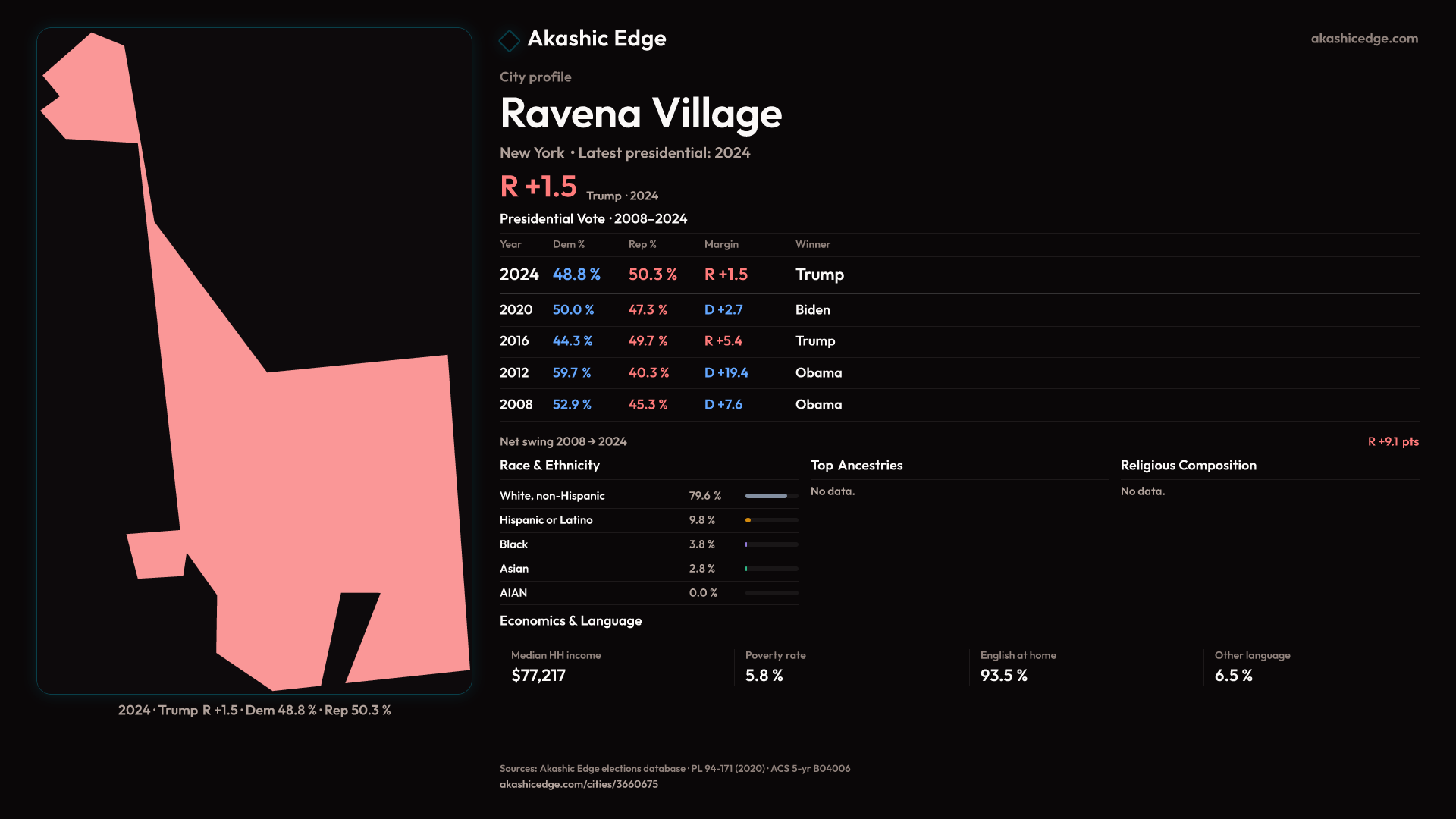
Task: Click the Akashic Edge diamond logo icon
Action: coord(510,40)
